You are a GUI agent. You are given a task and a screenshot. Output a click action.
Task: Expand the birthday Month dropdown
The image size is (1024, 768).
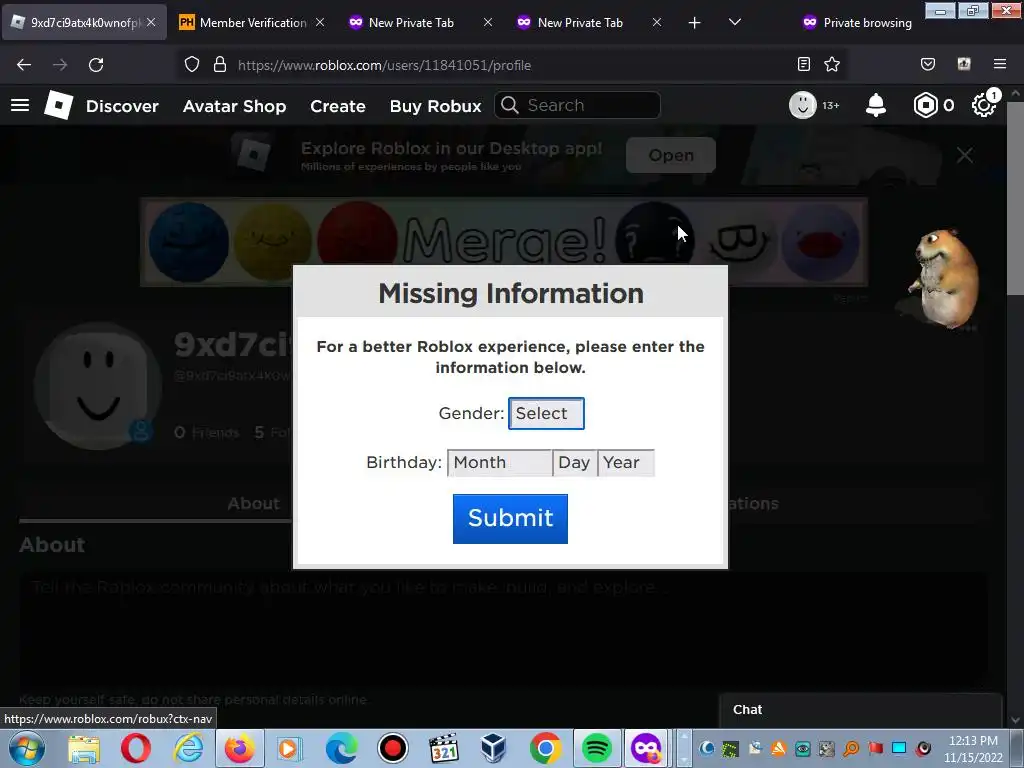pyautogui.click(x=500, y=462)
